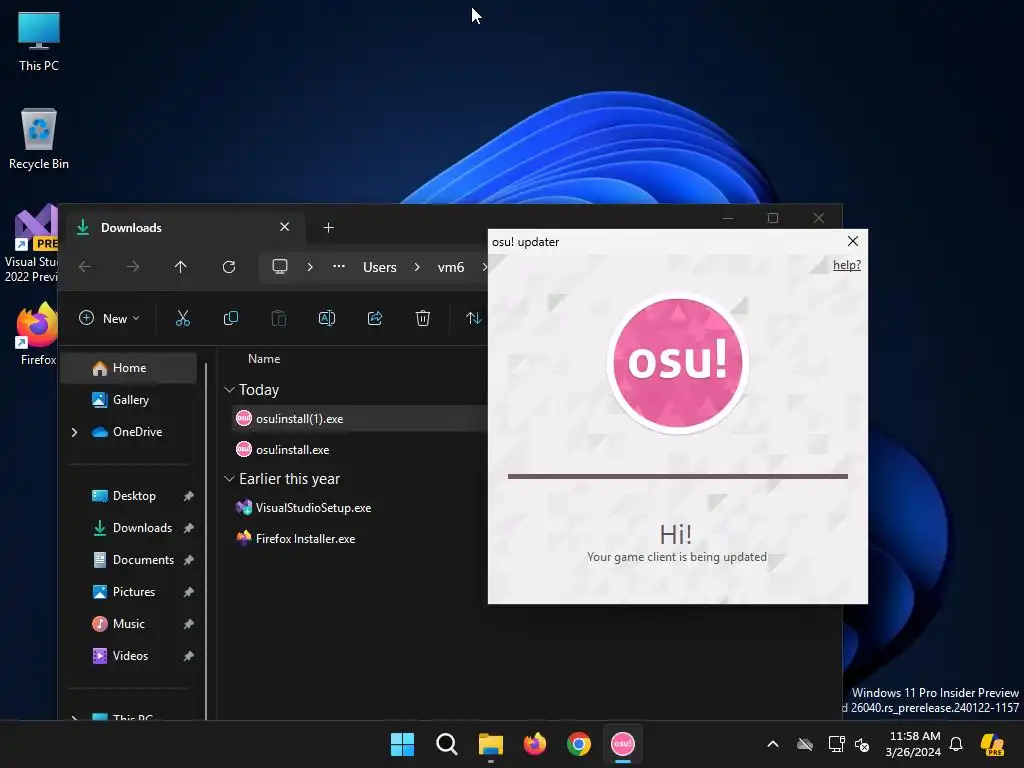Viewport: 1024px width, 768px height.
Task: Open the New dropdown in File Explorer
Action: click(x=109, y=319)
